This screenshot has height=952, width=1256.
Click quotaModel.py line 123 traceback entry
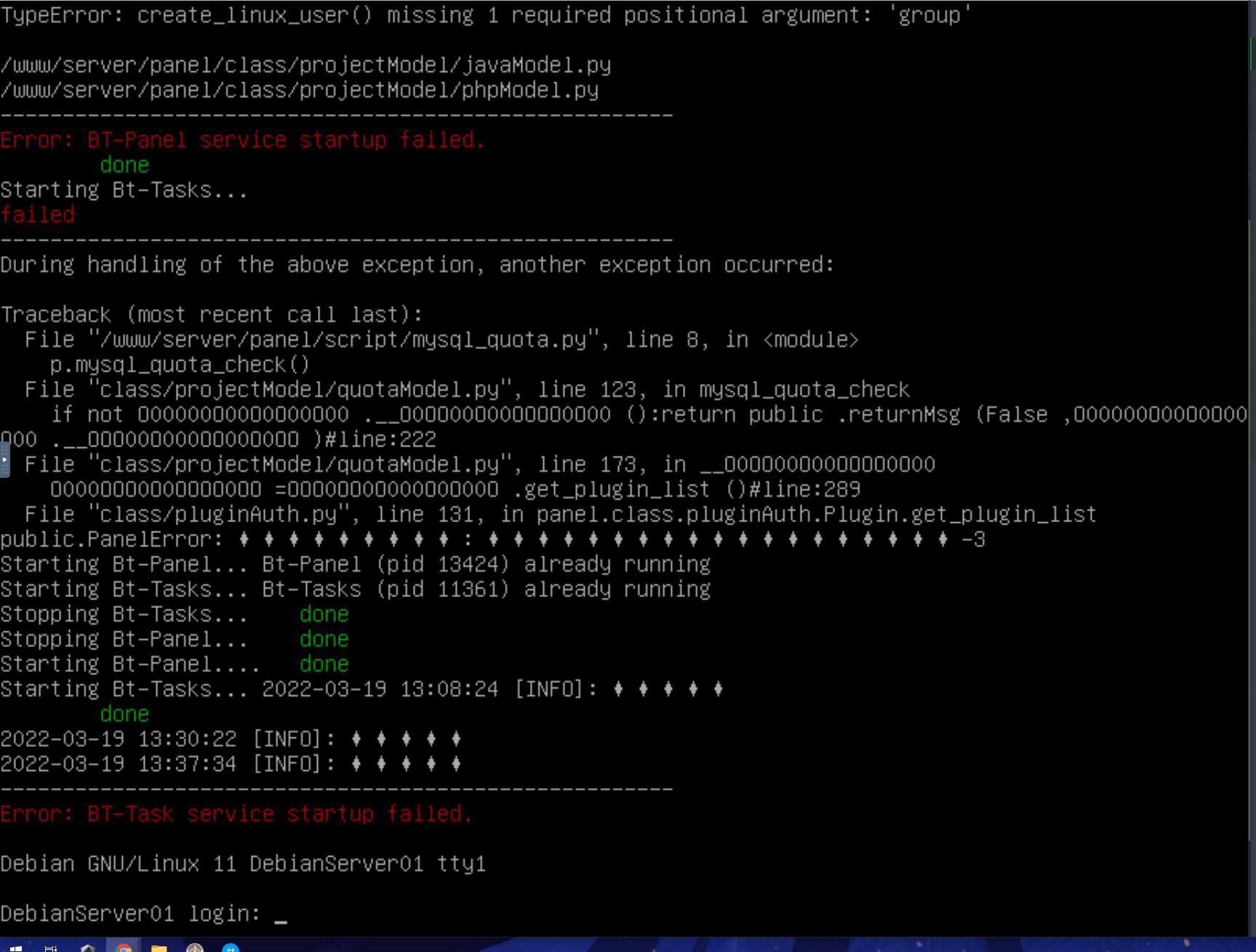click(467, 390)
